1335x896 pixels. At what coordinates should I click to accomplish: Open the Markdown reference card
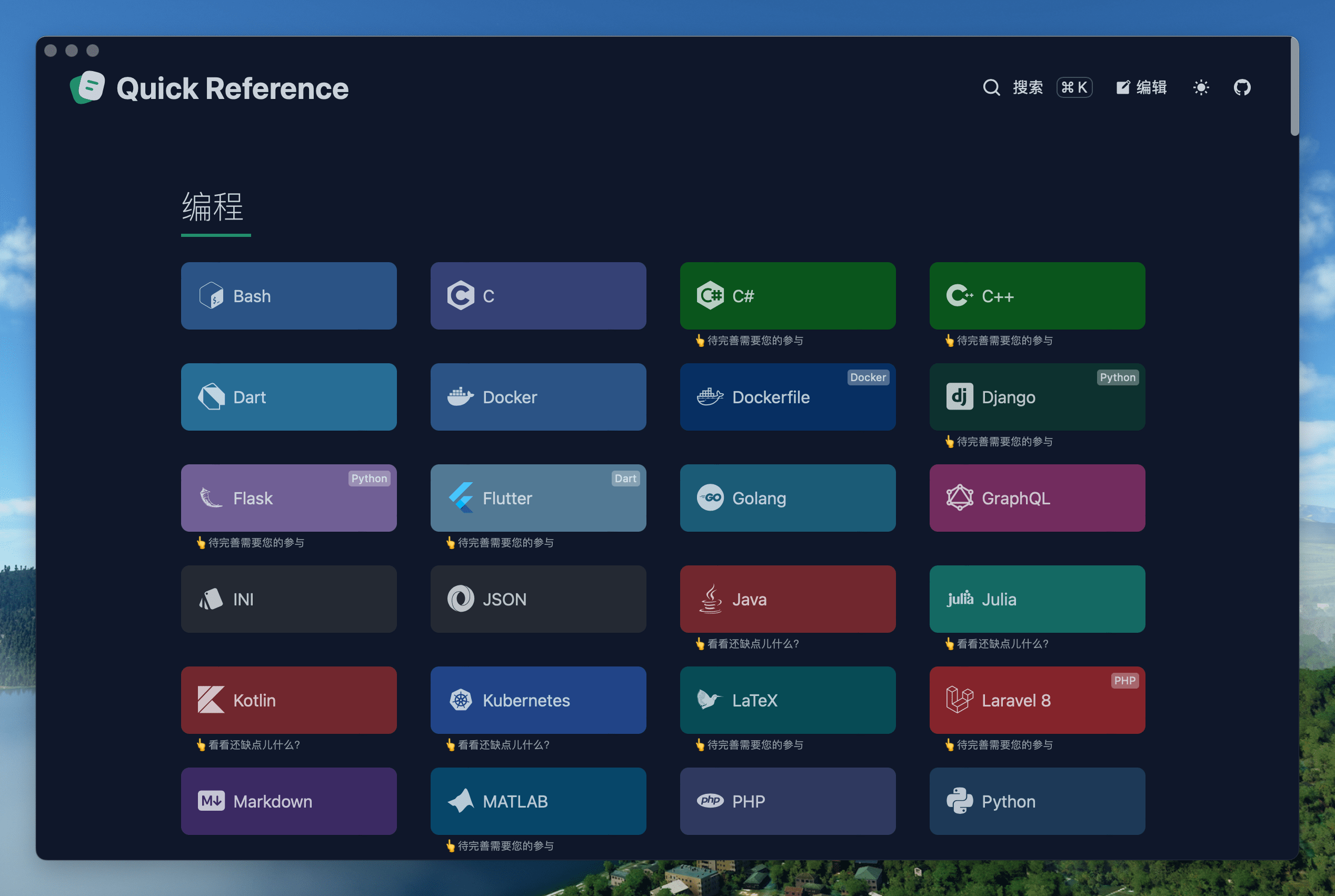[x=288, y=801]
